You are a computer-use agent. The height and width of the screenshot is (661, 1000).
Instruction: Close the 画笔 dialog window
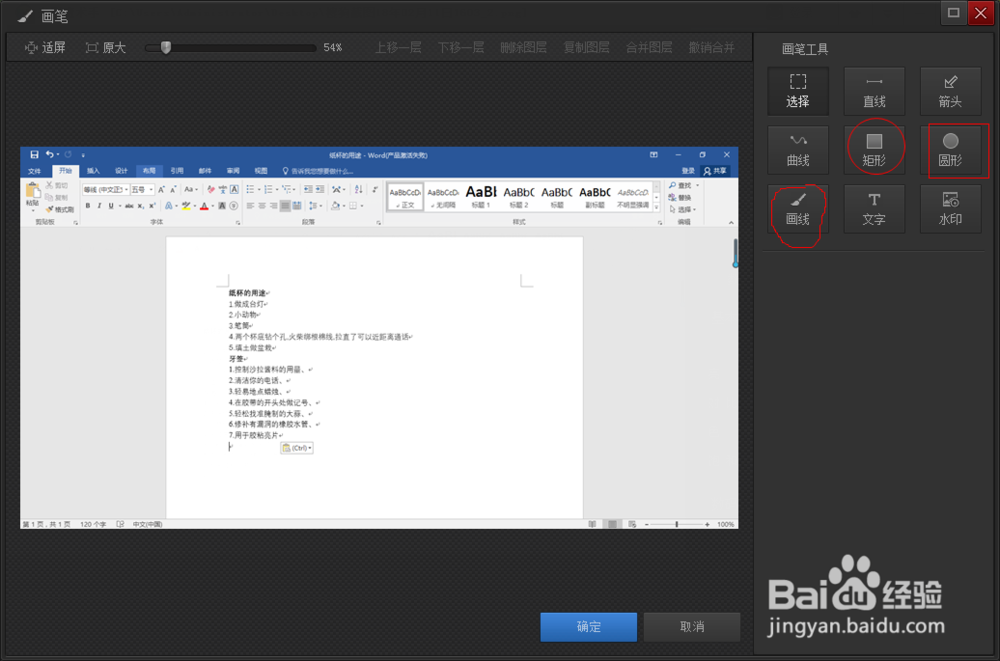[981, 13]
